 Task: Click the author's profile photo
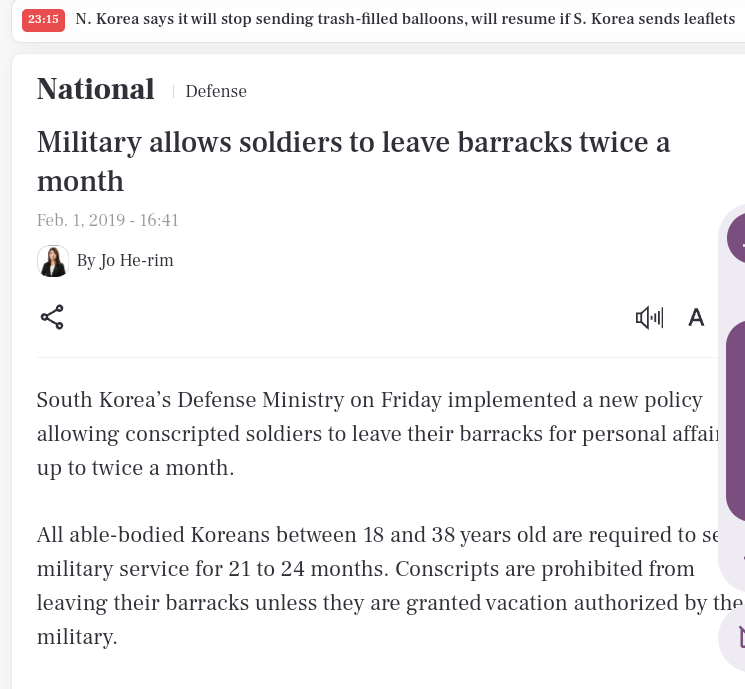point(53,261)
